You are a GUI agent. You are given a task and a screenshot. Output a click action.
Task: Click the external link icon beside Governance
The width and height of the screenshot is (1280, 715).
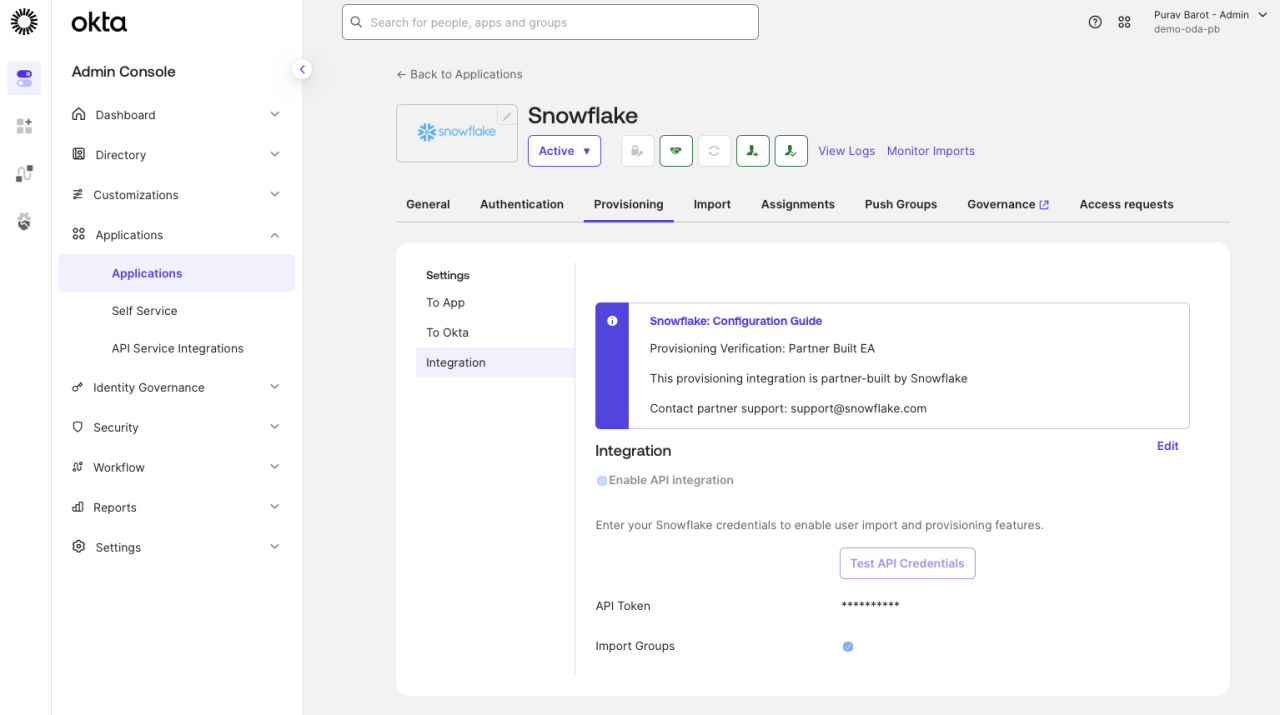[x=1044, y=205]
